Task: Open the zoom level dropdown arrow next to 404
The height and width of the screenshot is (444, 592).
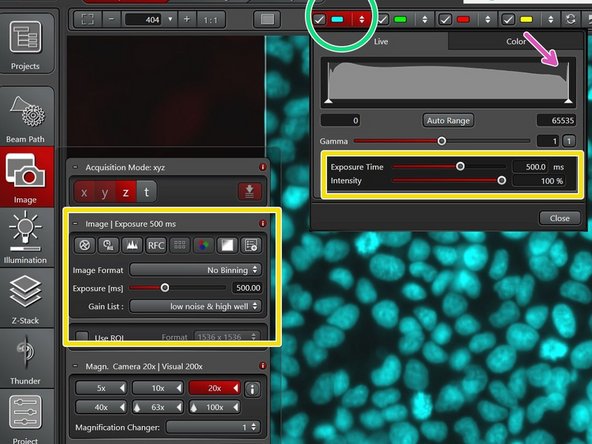Action: tap(170, 19)
